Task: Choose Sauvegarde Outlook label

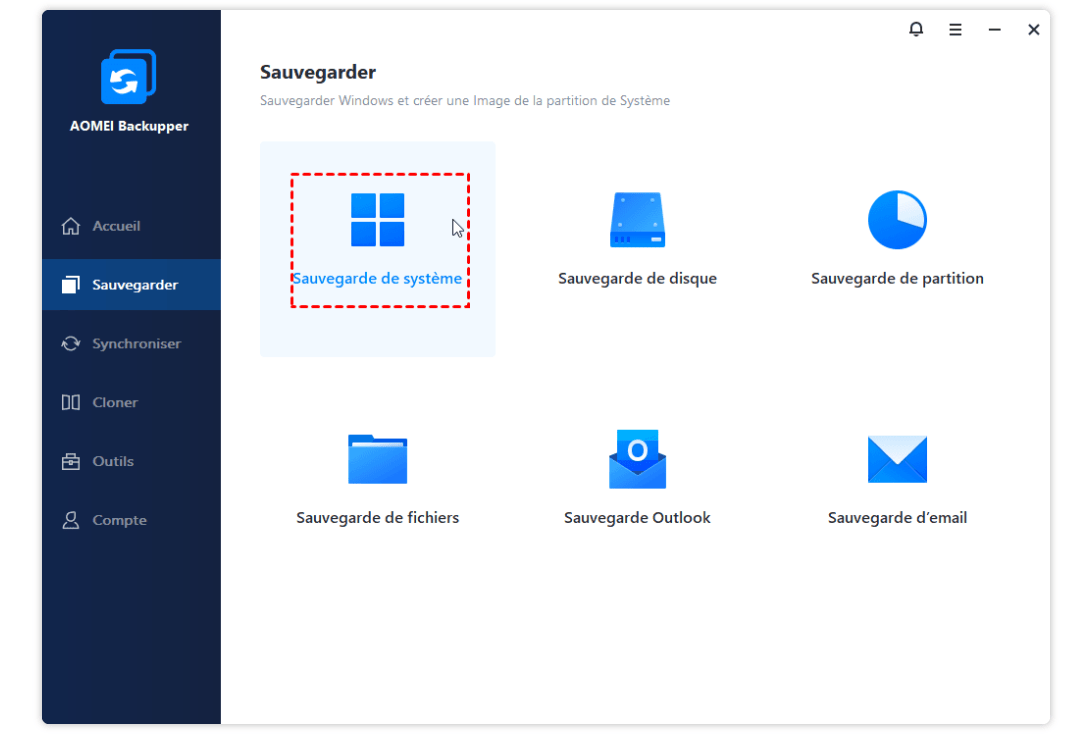Action: (x=637, y=517)
